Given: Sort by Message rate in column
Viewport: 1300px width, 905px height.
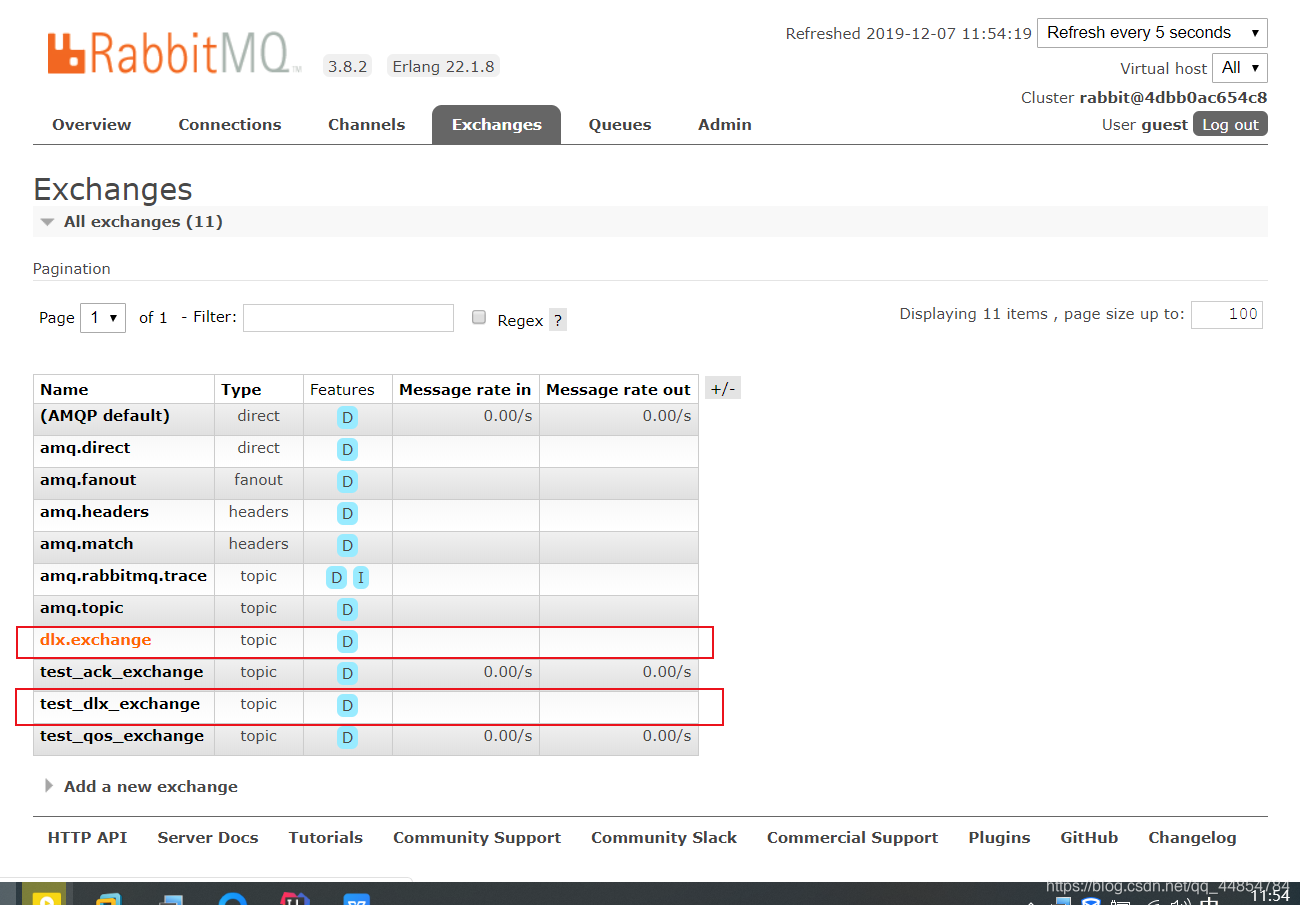Looking at the screenshot, I should tap(465, 390).
